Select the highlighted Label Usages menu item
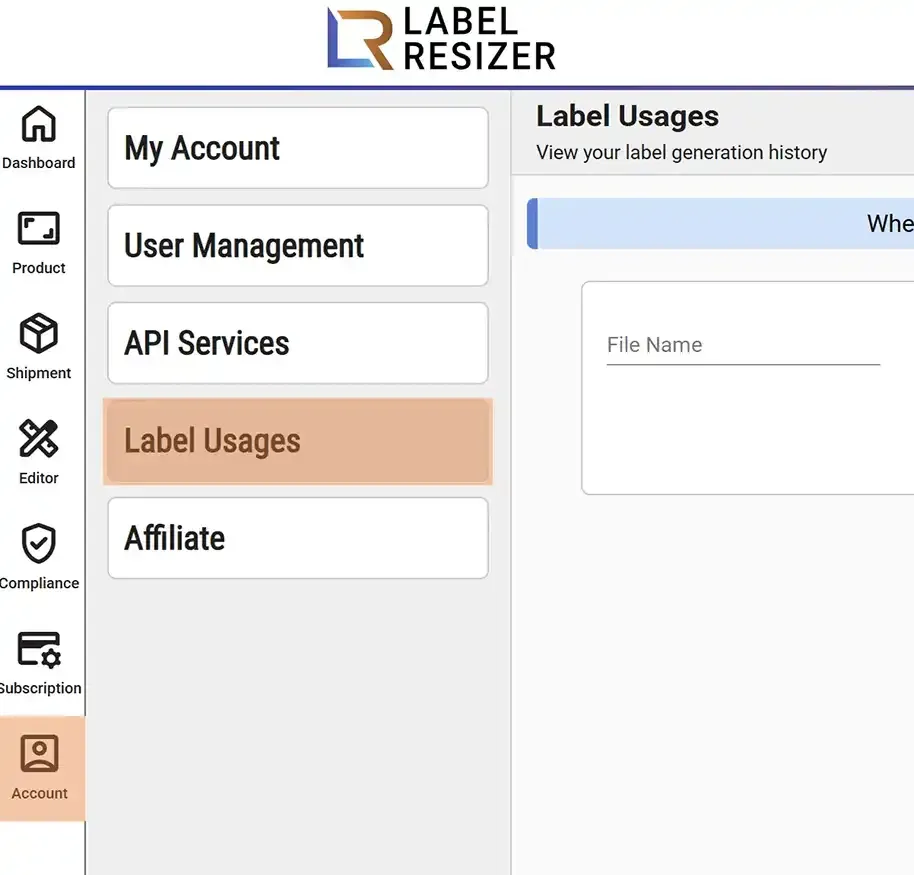Viewport: 914px width, 875px height. [x=298, y=441]
